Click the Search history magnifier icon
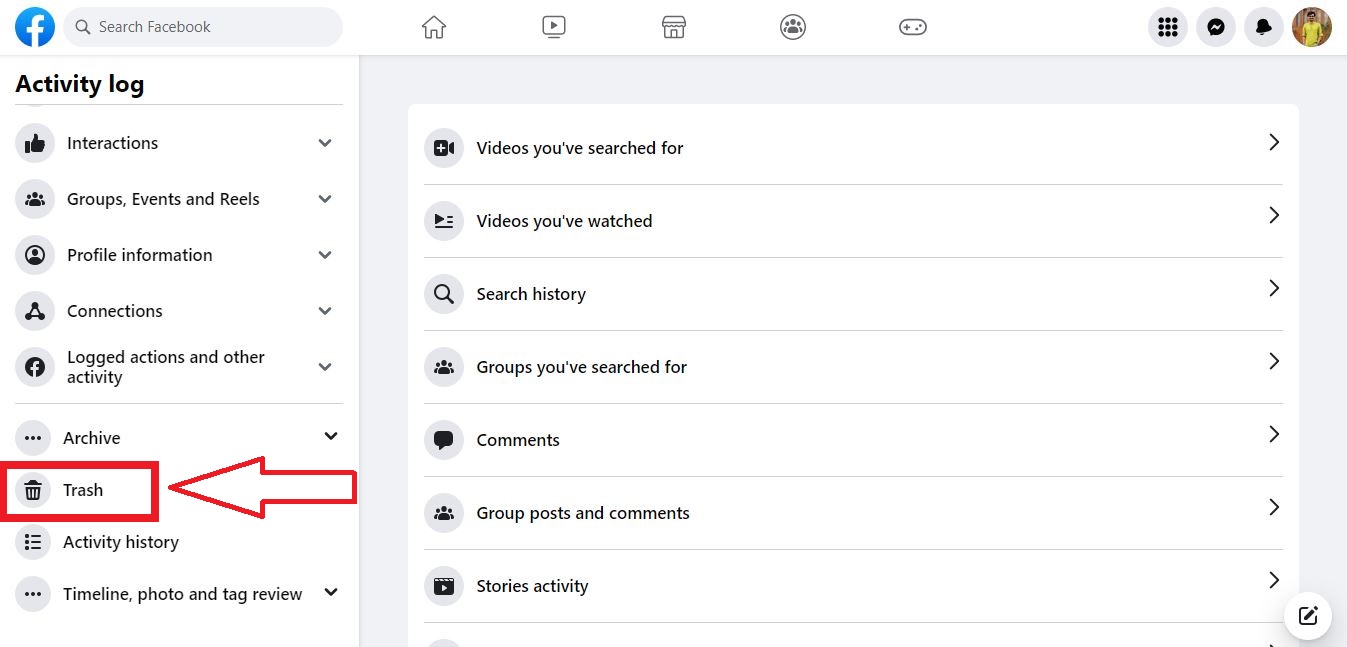1347x647 pixels. (x=444, y=294)
